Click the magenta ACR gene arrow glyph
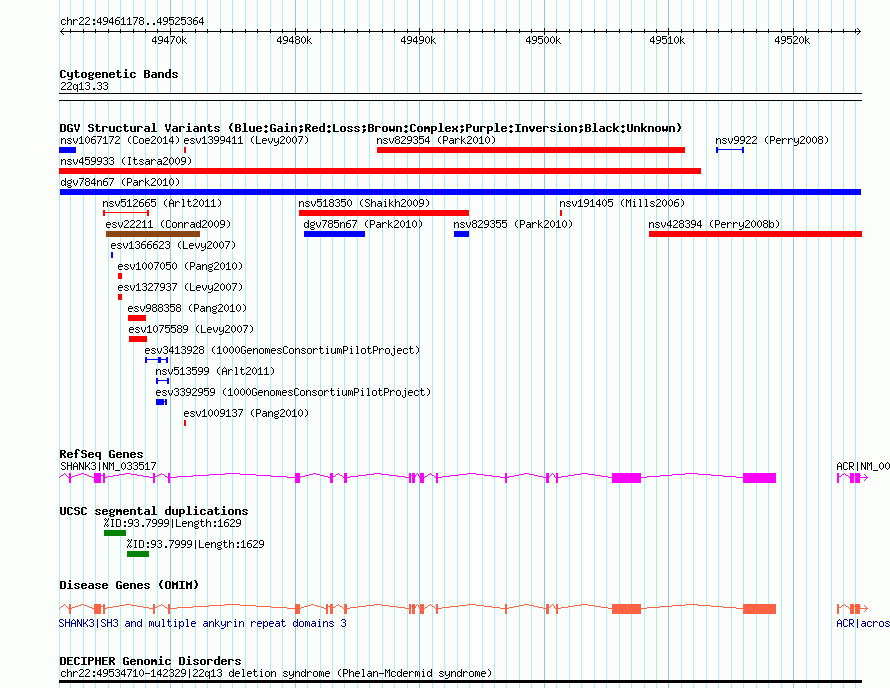 852,479
